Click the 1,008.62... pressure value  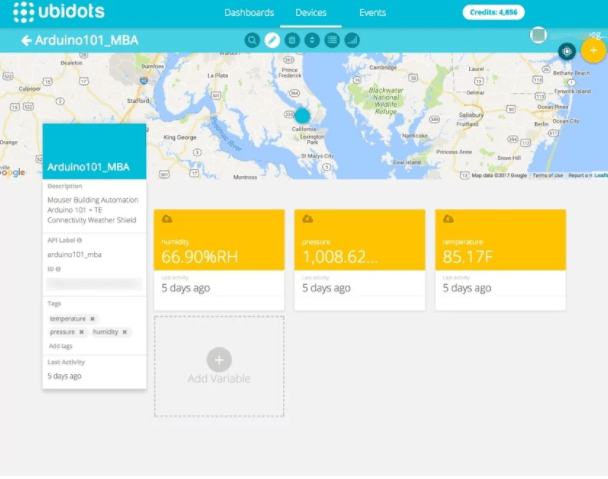click(340, 257)
